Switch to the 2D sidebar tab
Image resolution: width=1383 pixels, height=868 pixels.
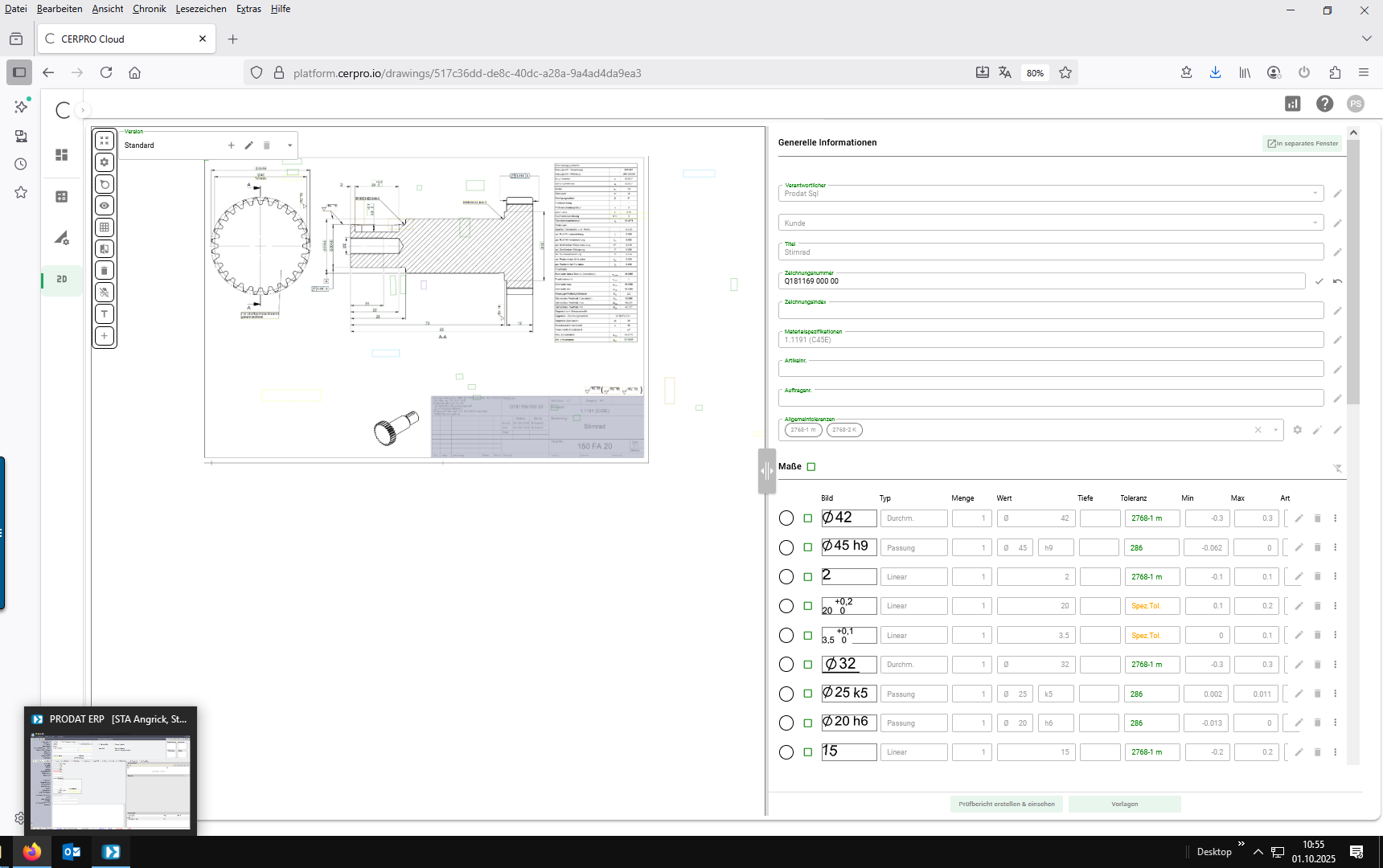click(62, 280)
